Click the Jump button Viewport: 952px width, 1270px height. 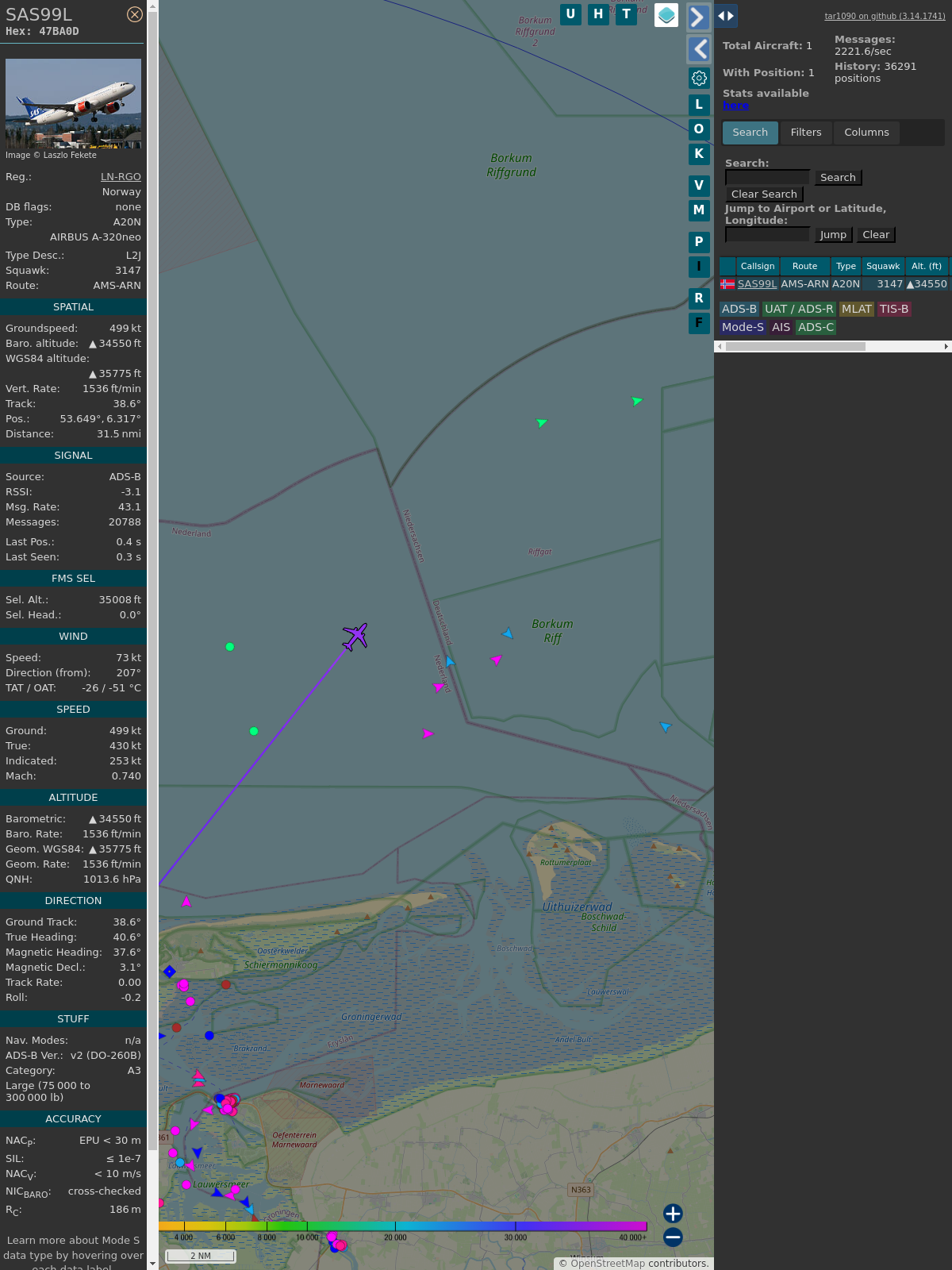tap(833, 235)
